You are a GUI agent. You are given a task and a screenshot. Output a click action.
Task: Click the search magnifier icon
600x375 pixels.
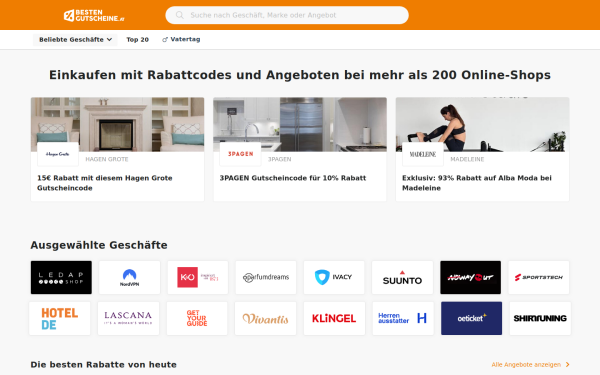[179, 15]
